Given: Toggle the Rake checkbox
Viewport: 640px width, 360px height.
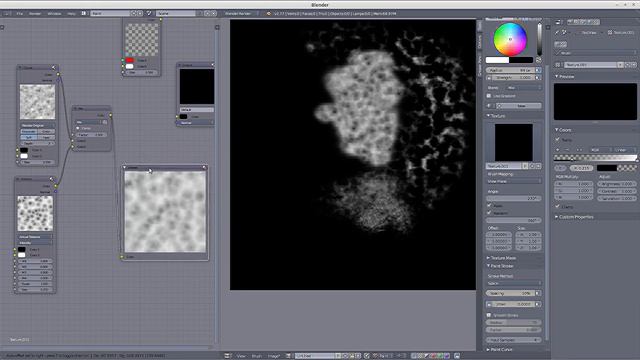Looking at the screenshot, I should 489,205.
